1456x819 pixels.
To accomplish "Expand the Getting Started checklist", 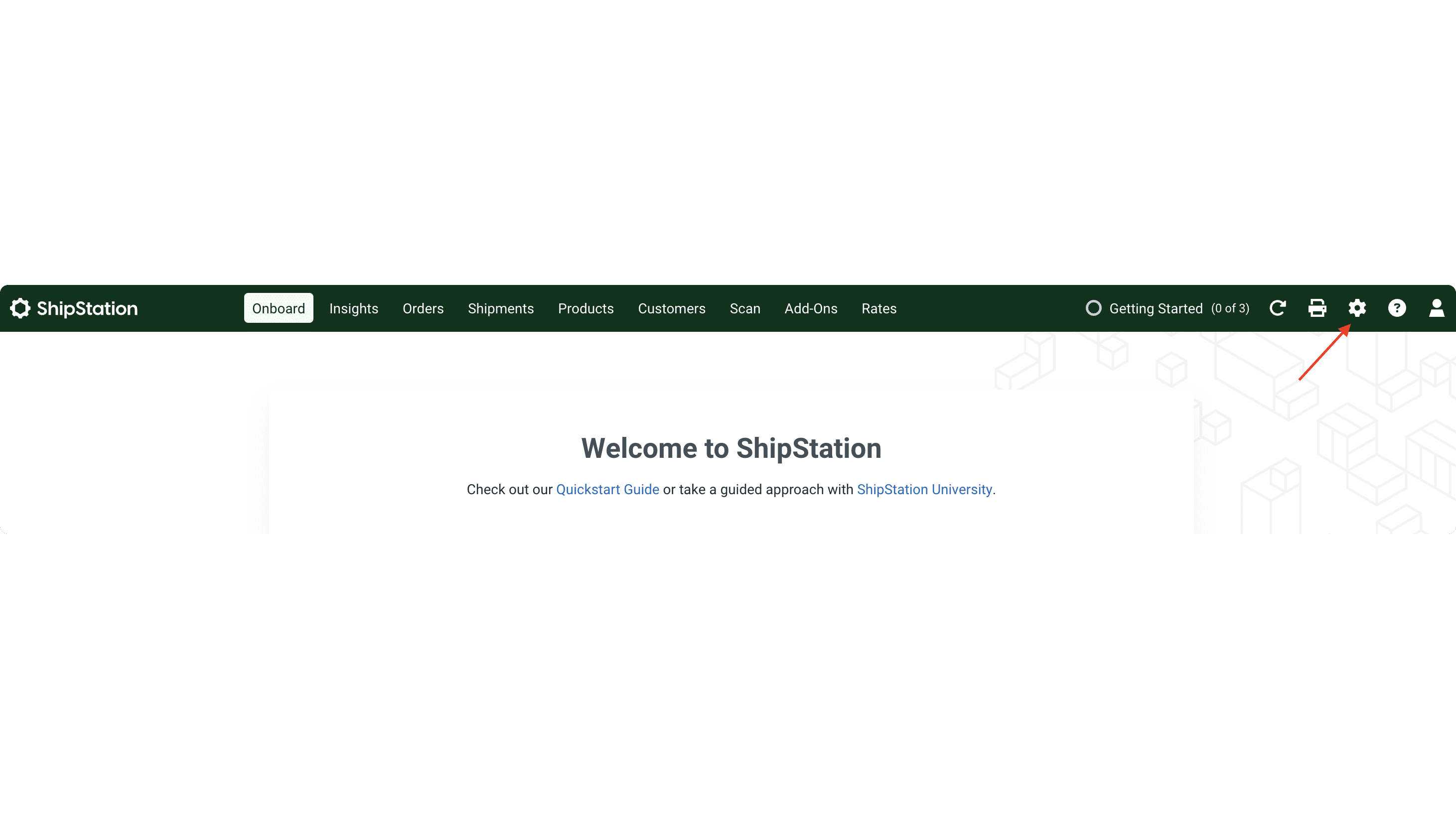I will tap(1156, 308).
